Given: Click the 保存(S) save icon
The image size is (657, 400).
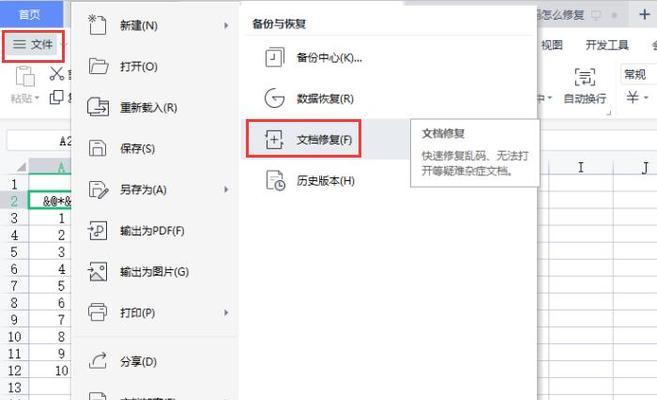Looking at the screenshot, I should point(98,148).
